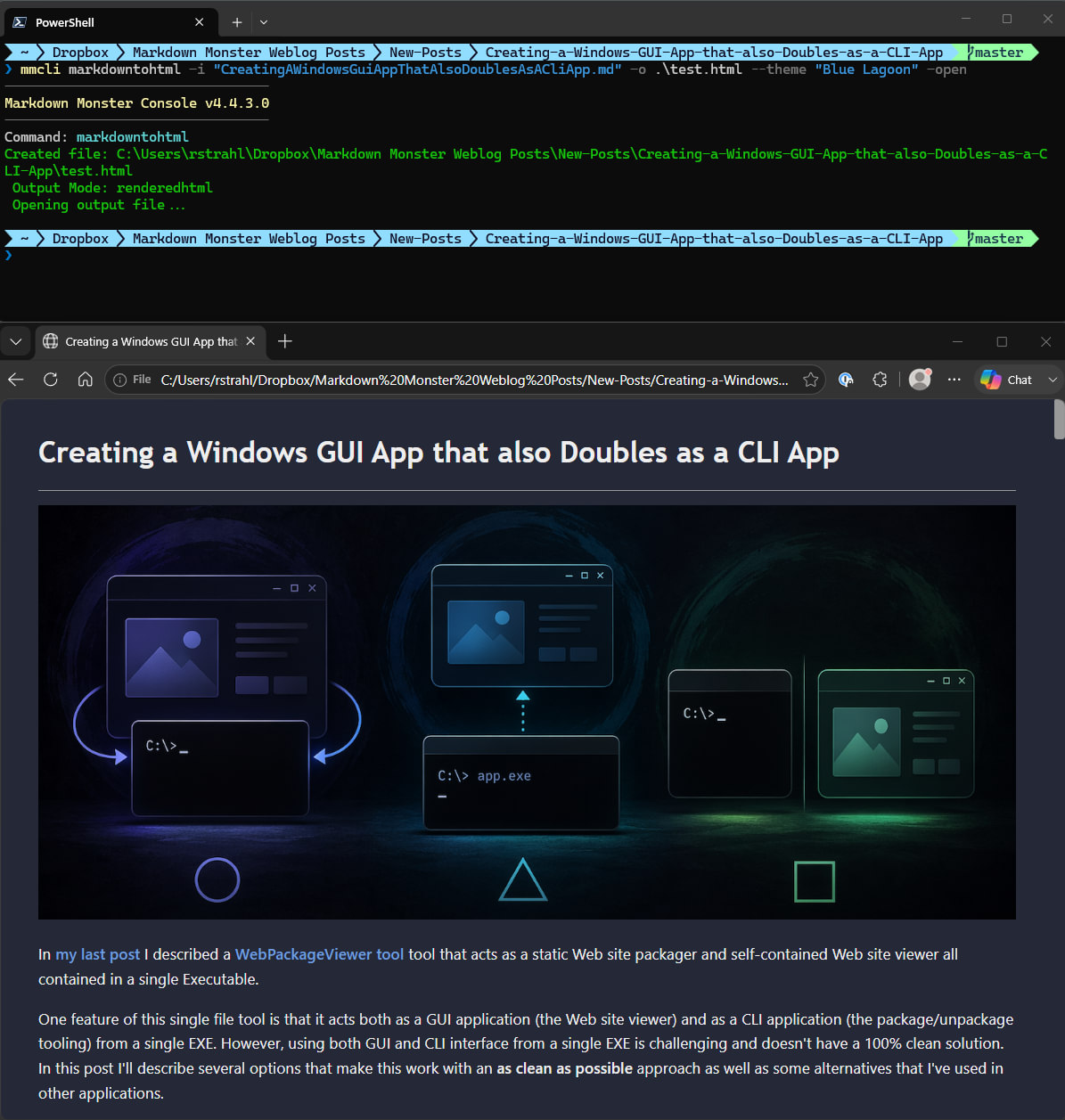This screenshot has width=1065, height=1120.
Task: Refresh the browser page
Action: point(51,380)
